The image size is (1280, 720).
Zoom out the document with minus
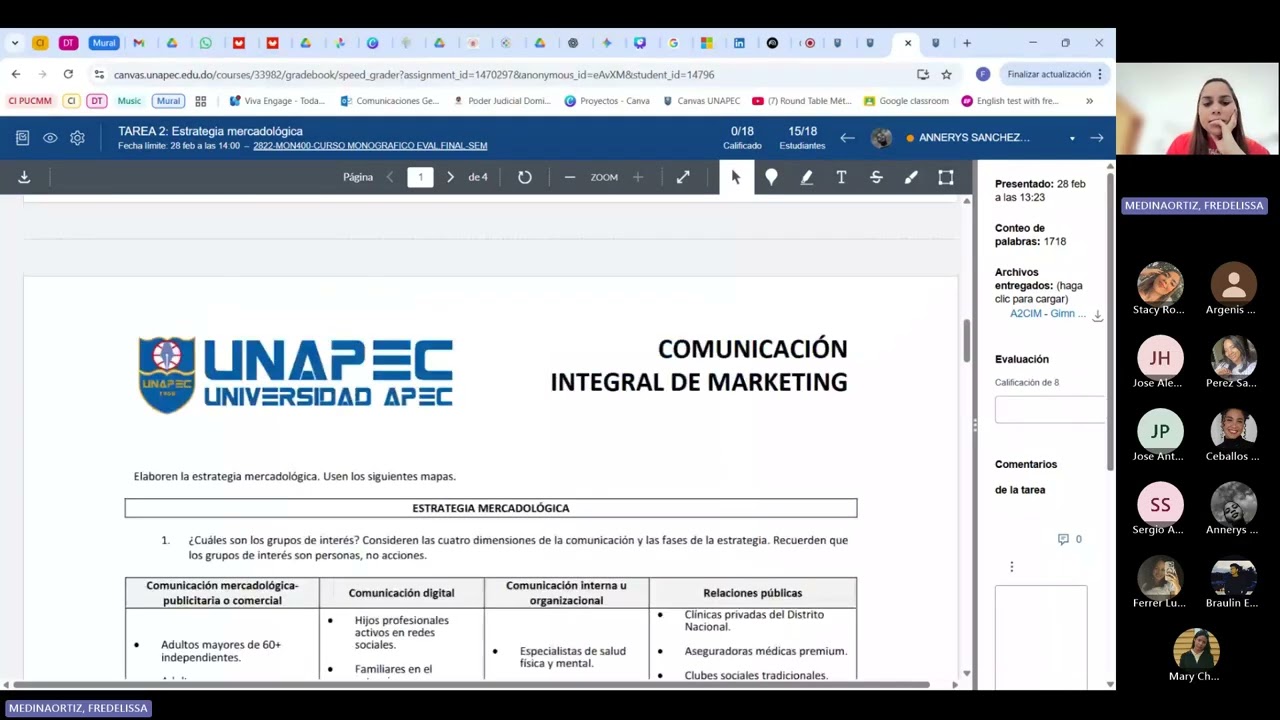tap(570, 177)
